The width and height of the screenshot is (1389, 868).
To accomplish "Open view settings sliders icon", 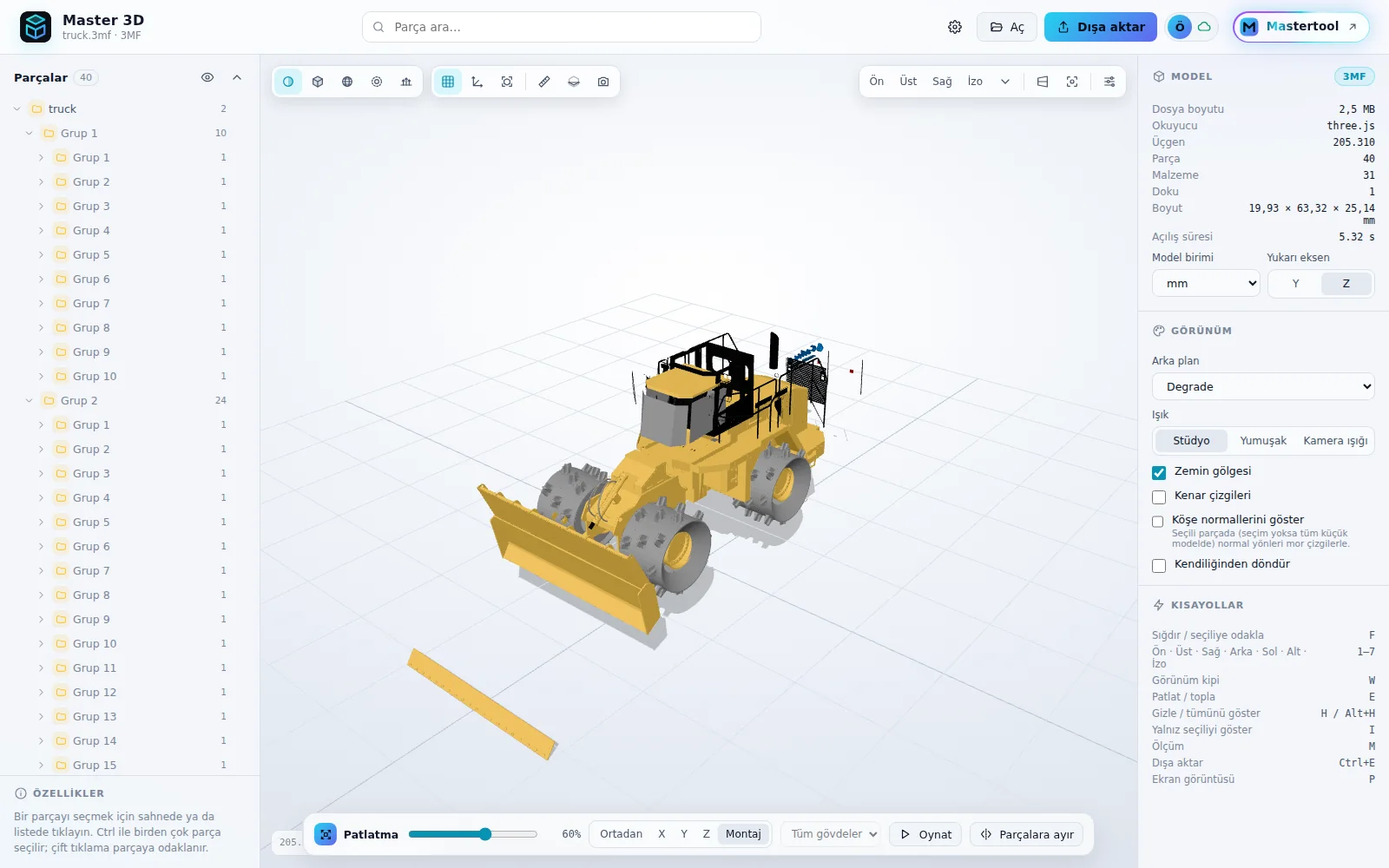I will (x=1109, y=82).
